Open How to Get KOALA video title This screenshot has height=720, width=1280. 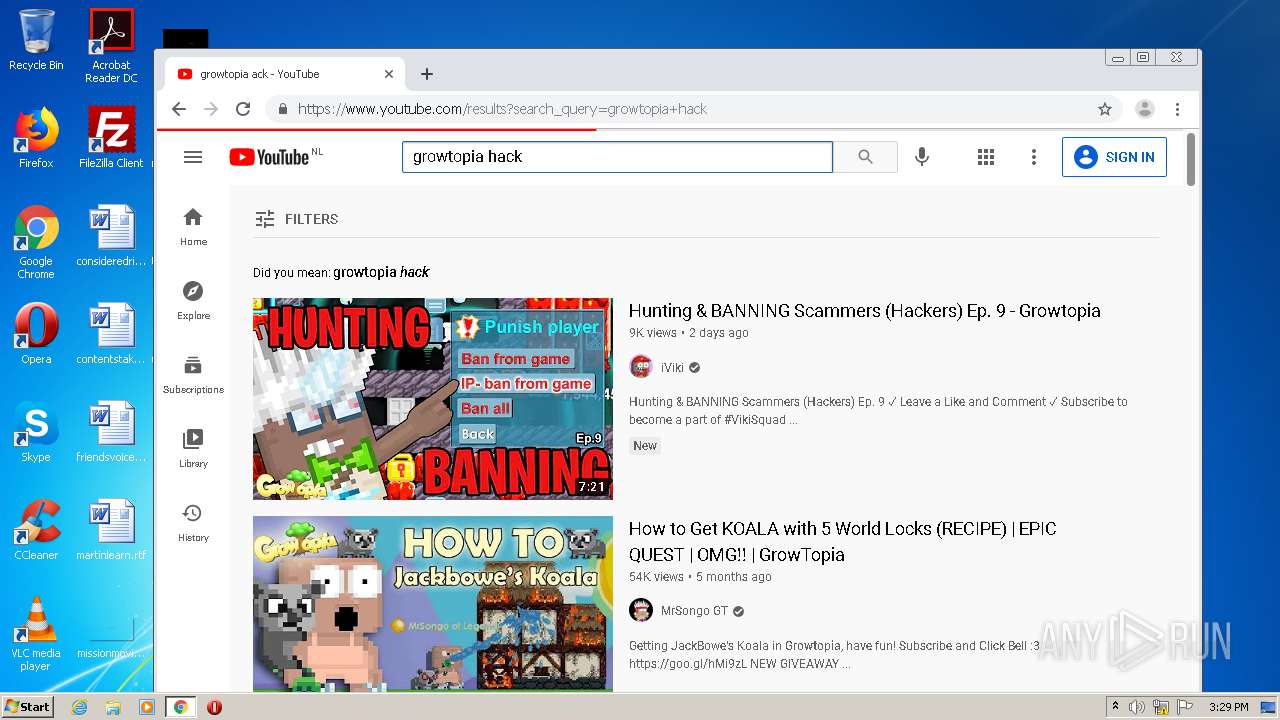point(842,541)
